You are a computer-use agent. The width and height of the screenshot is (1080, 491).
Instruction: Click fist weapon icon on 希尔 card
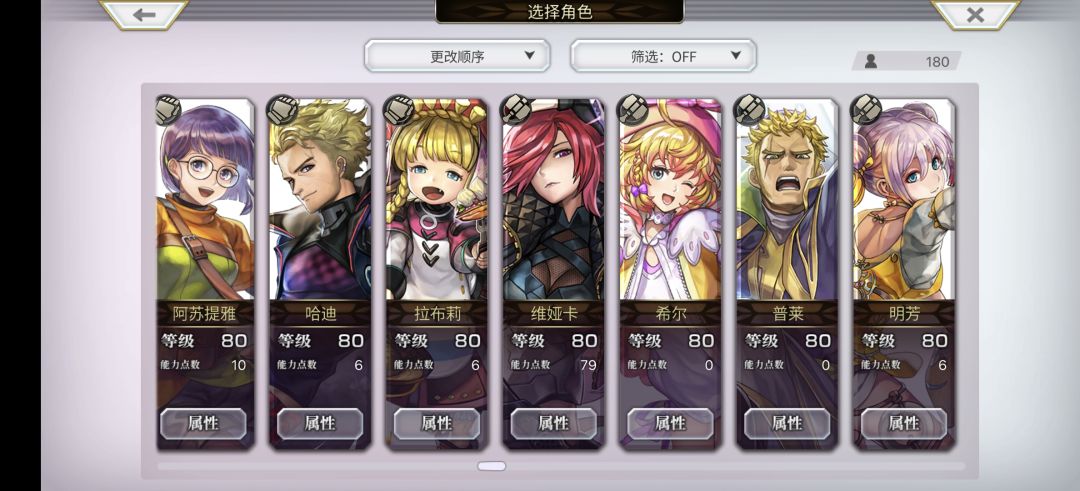coord(633,110)
